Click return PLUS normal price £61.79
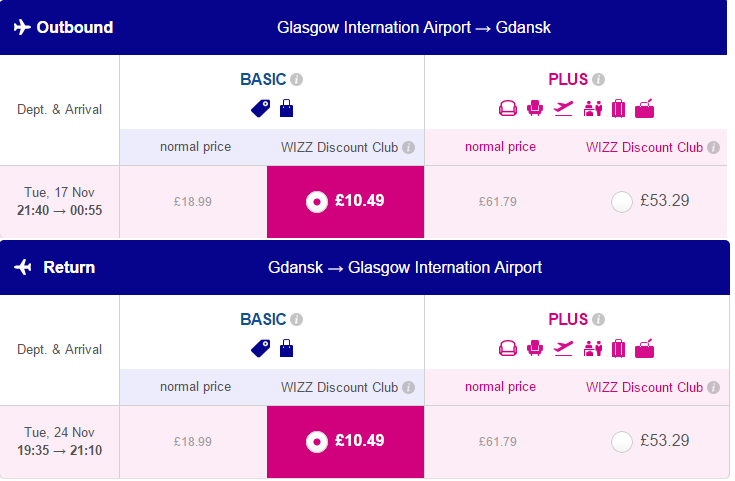The image size is (735, 481). (498, 442)
